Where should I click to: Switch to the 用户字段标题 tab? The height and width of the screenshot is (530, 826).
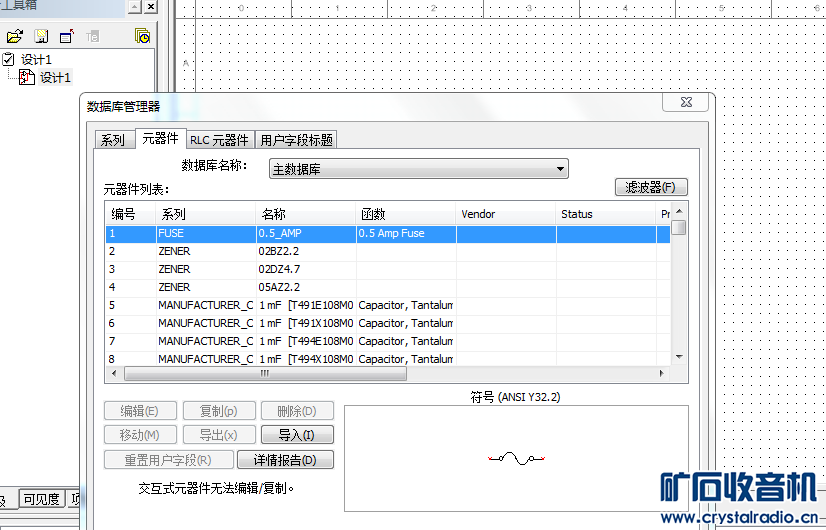[x=296, y=140]
